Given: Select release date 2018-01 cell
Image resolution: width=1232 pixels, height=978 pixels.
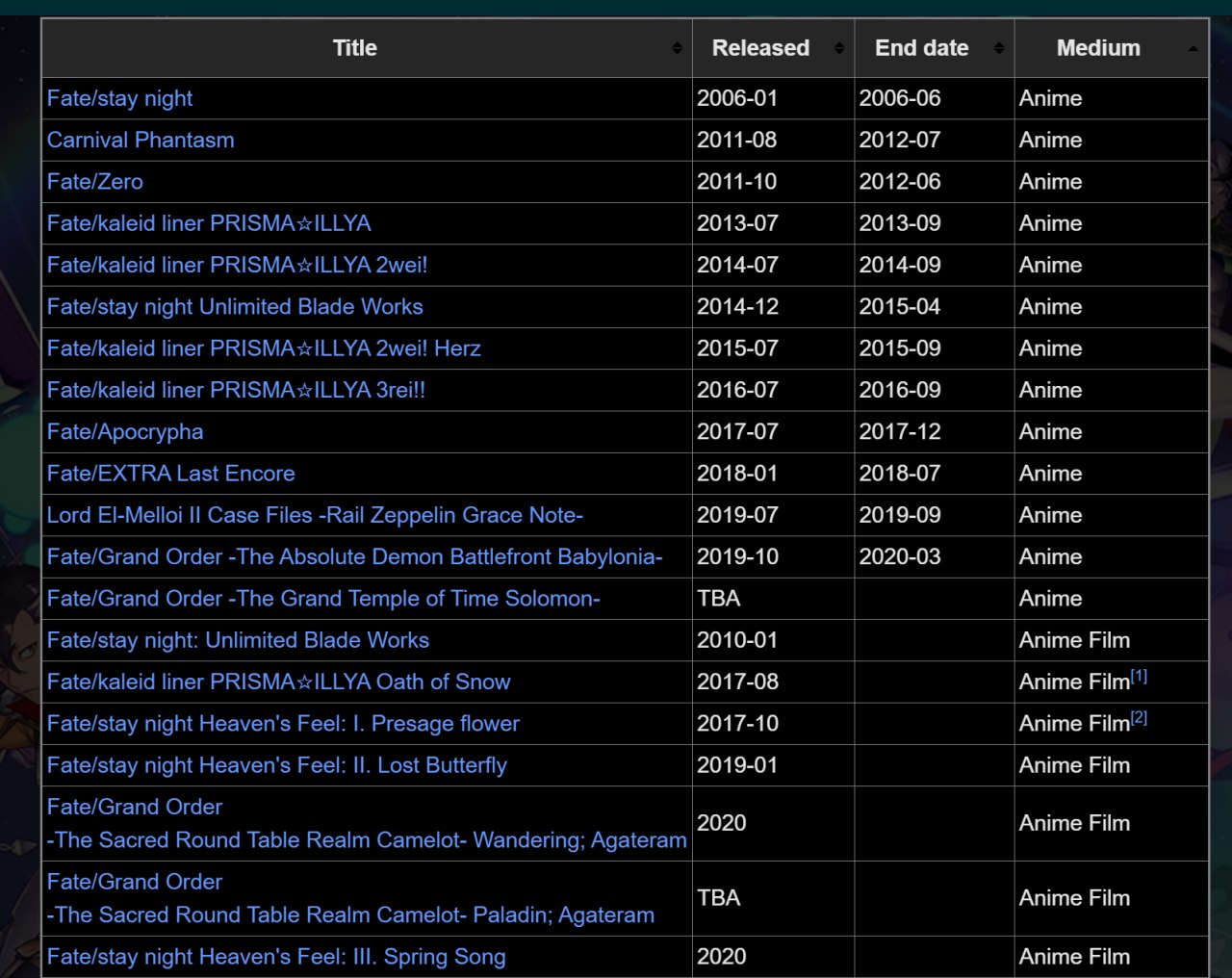Looking at the screenshot, I should (x=773, y=474).
